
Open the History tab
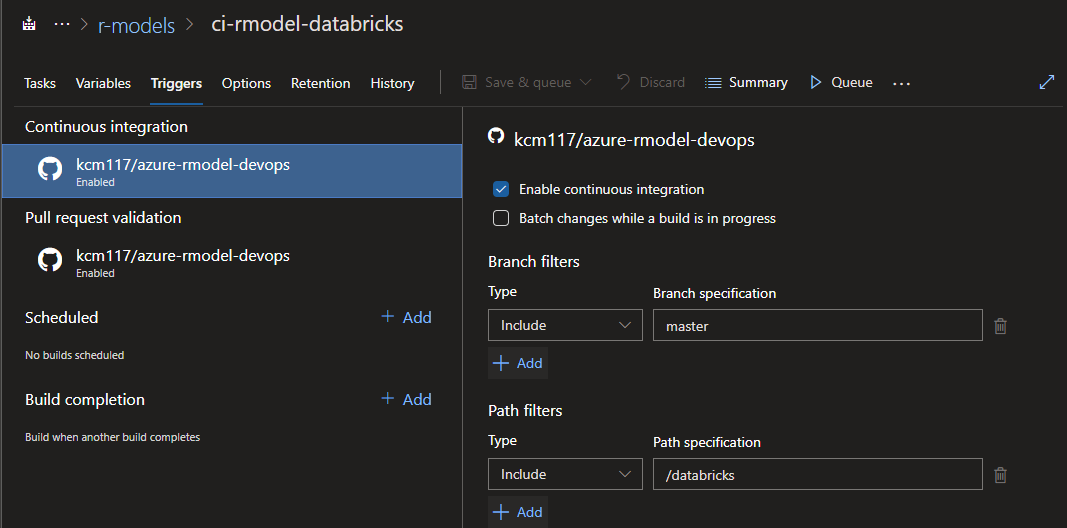392,83
